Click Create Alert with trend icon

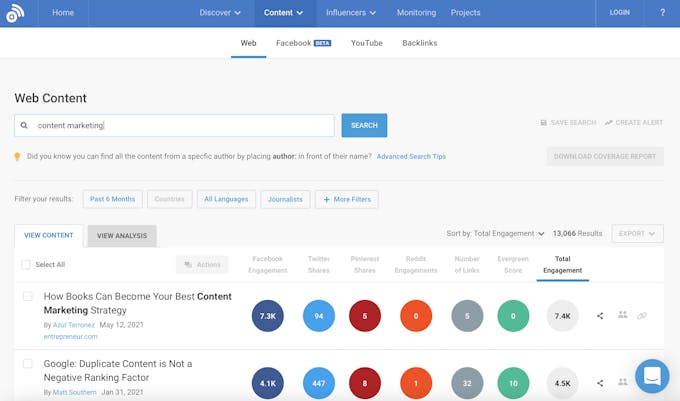634,123
